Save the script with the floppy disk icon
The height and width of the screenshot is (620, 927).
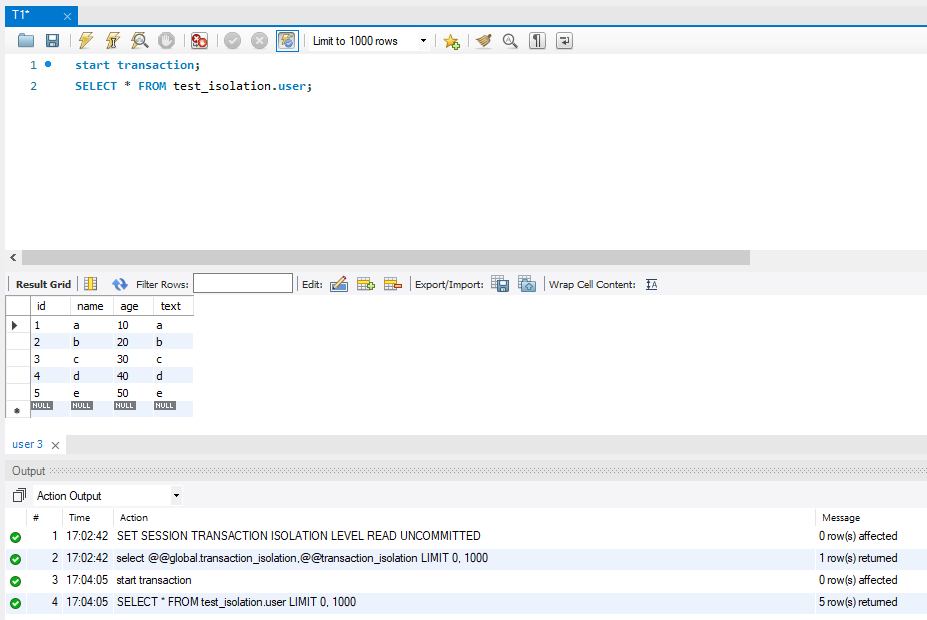(53, 41)
